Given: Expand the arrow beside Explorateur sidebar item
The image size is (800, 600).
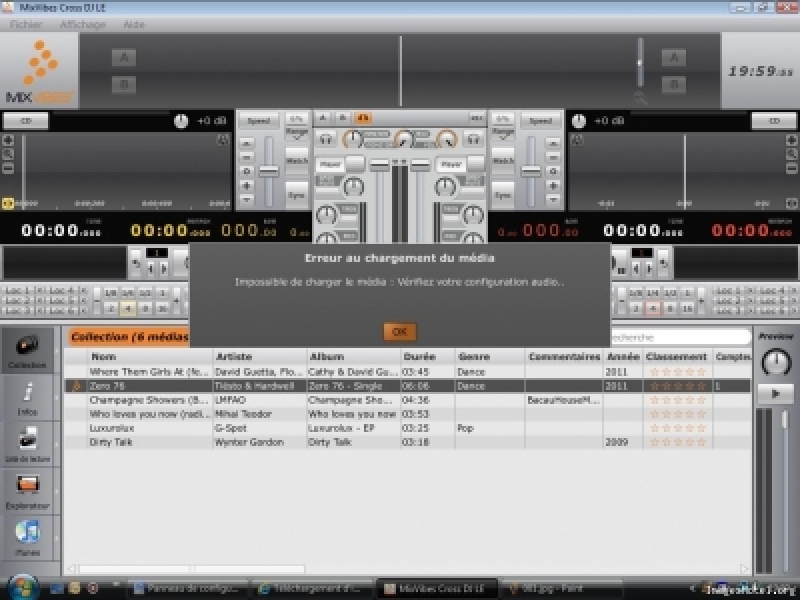Looking at the screenshot, I should coord(57,491).
